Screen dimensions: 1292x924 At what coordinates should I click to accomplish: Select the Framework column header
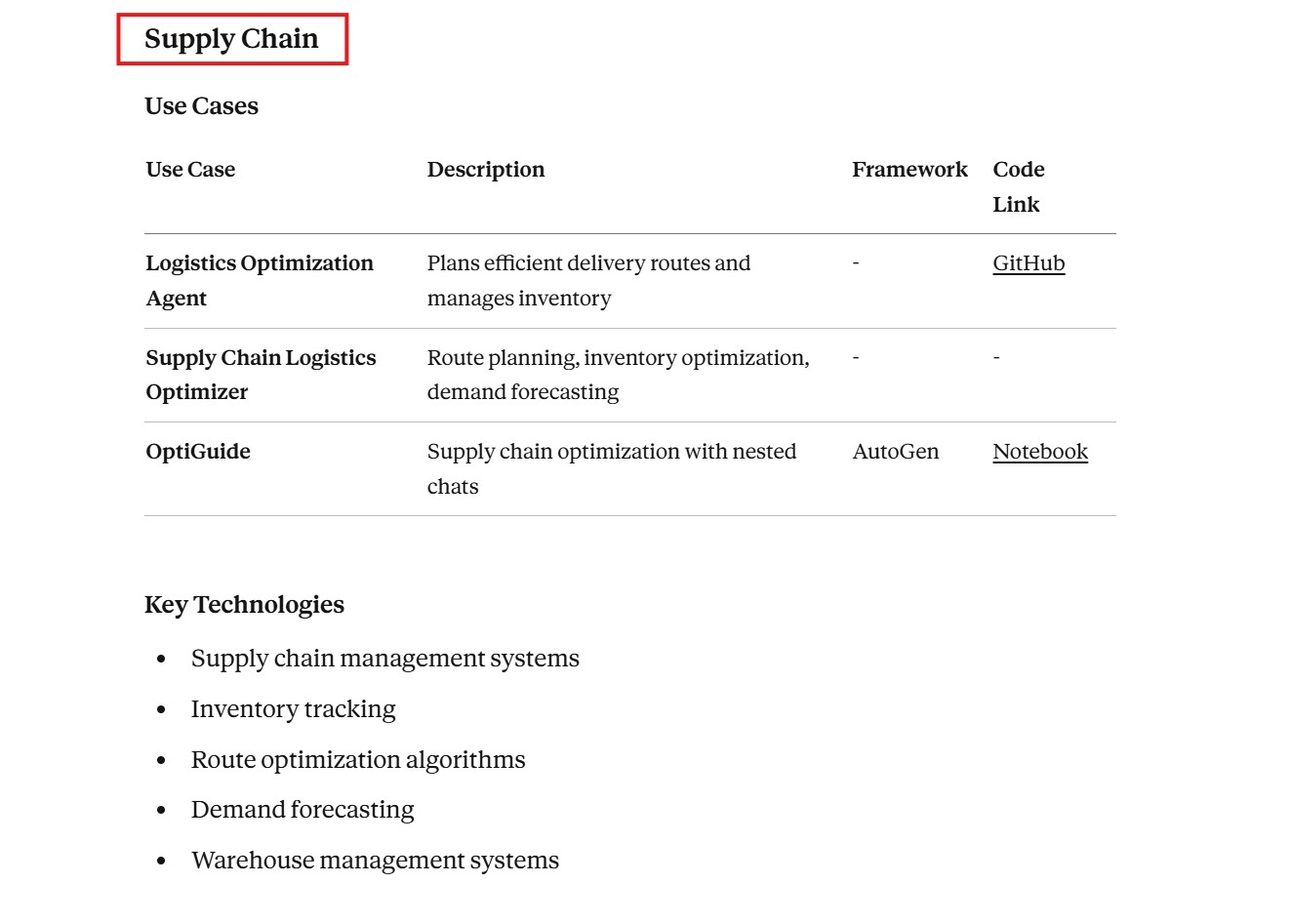(x=909, y=170)
